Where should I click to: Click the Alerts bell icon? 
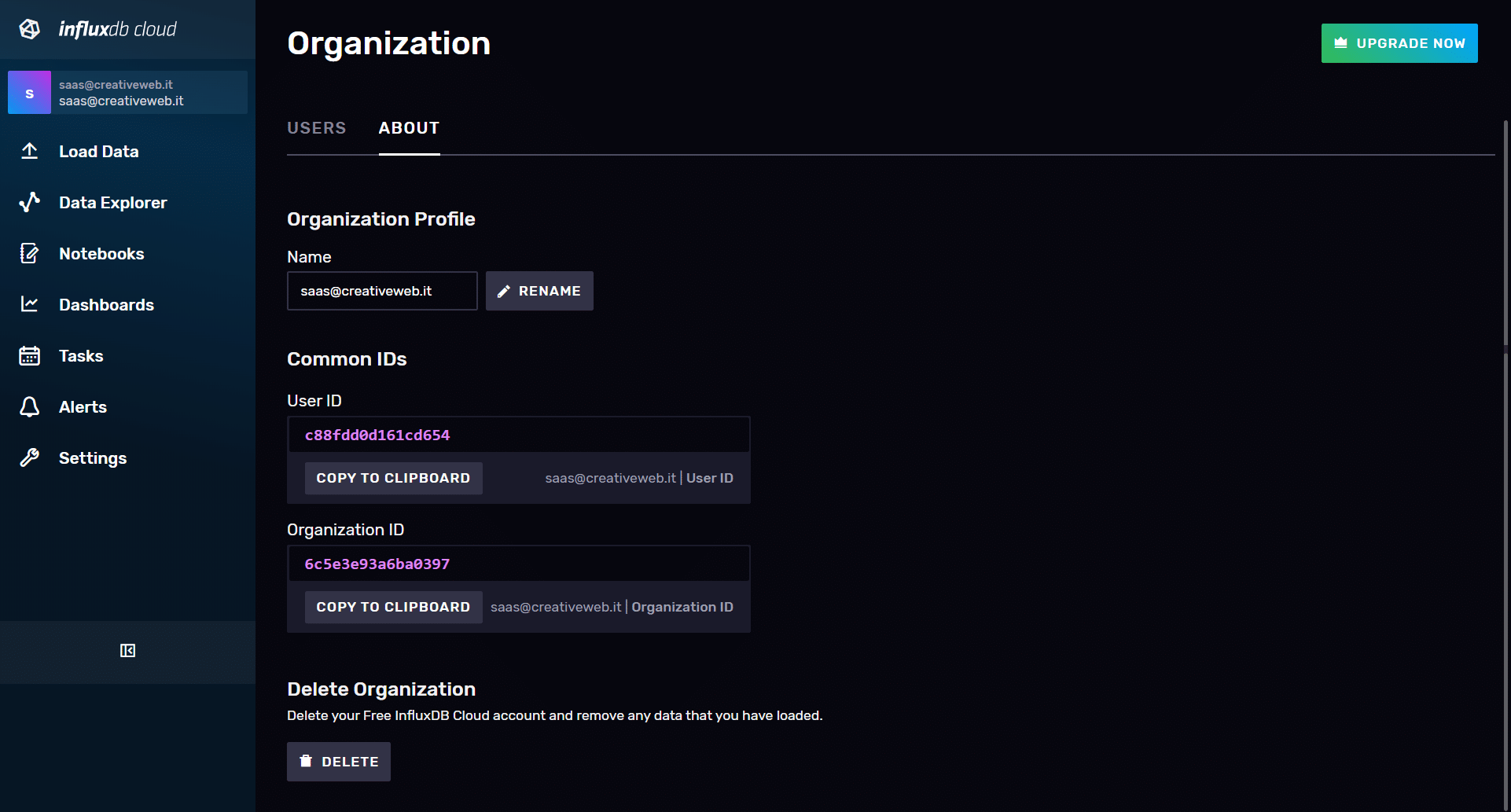click(30, 406)
